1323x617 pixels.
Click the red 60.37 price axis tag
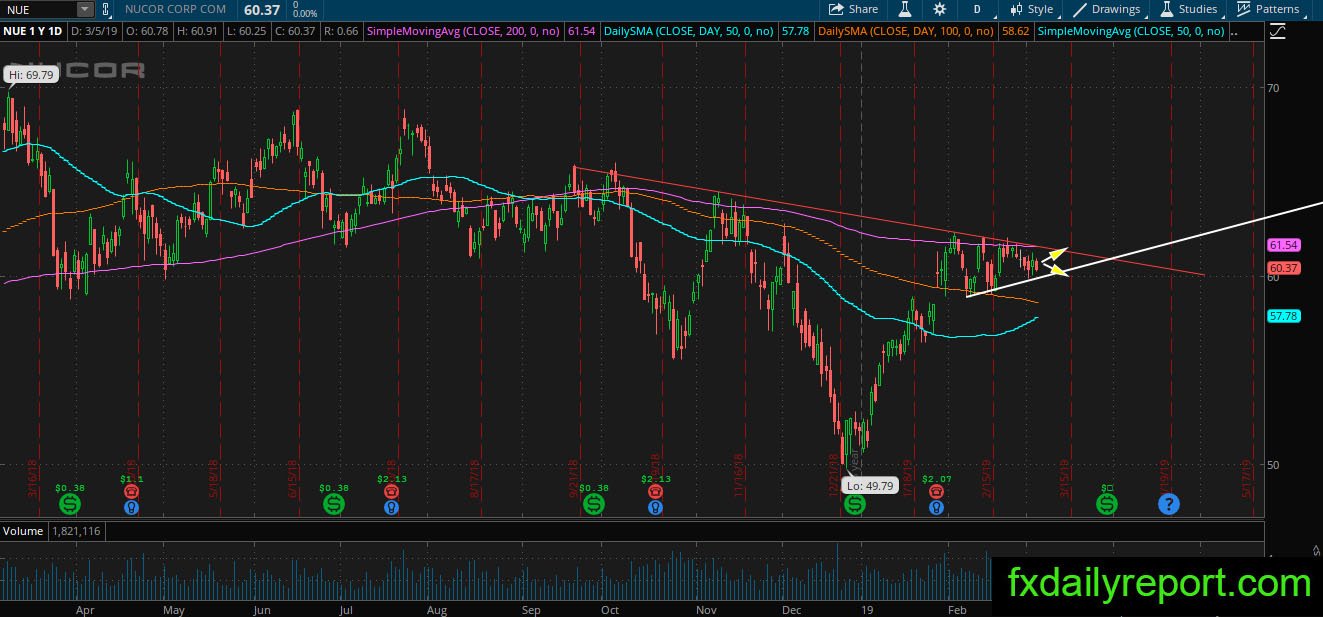(x=1283, y=268)
